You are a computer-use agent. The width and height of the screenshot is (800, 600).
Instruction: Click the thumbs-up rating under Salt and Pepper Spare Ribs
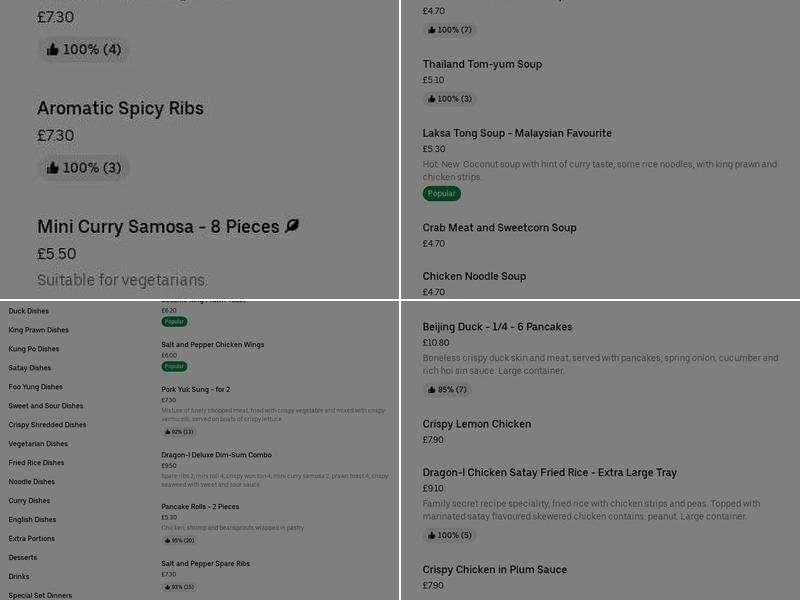tap(179, 587)
